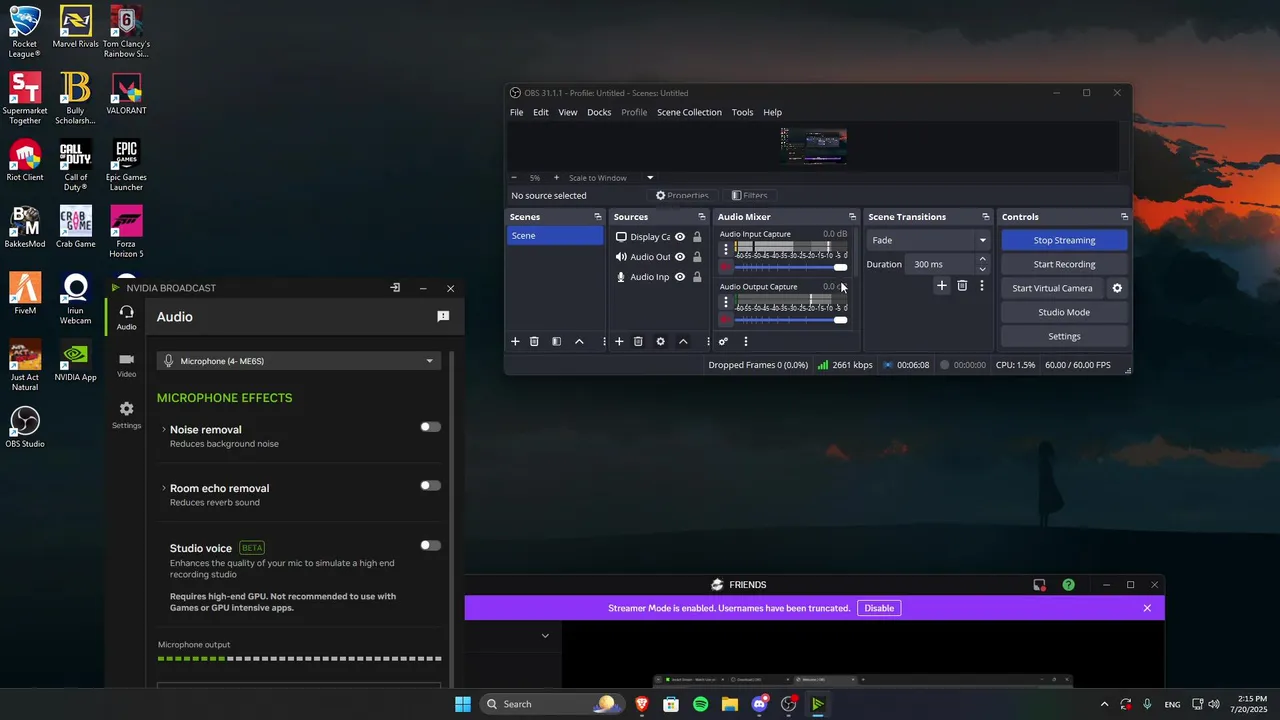Click Stop Streaming button

1064,240
